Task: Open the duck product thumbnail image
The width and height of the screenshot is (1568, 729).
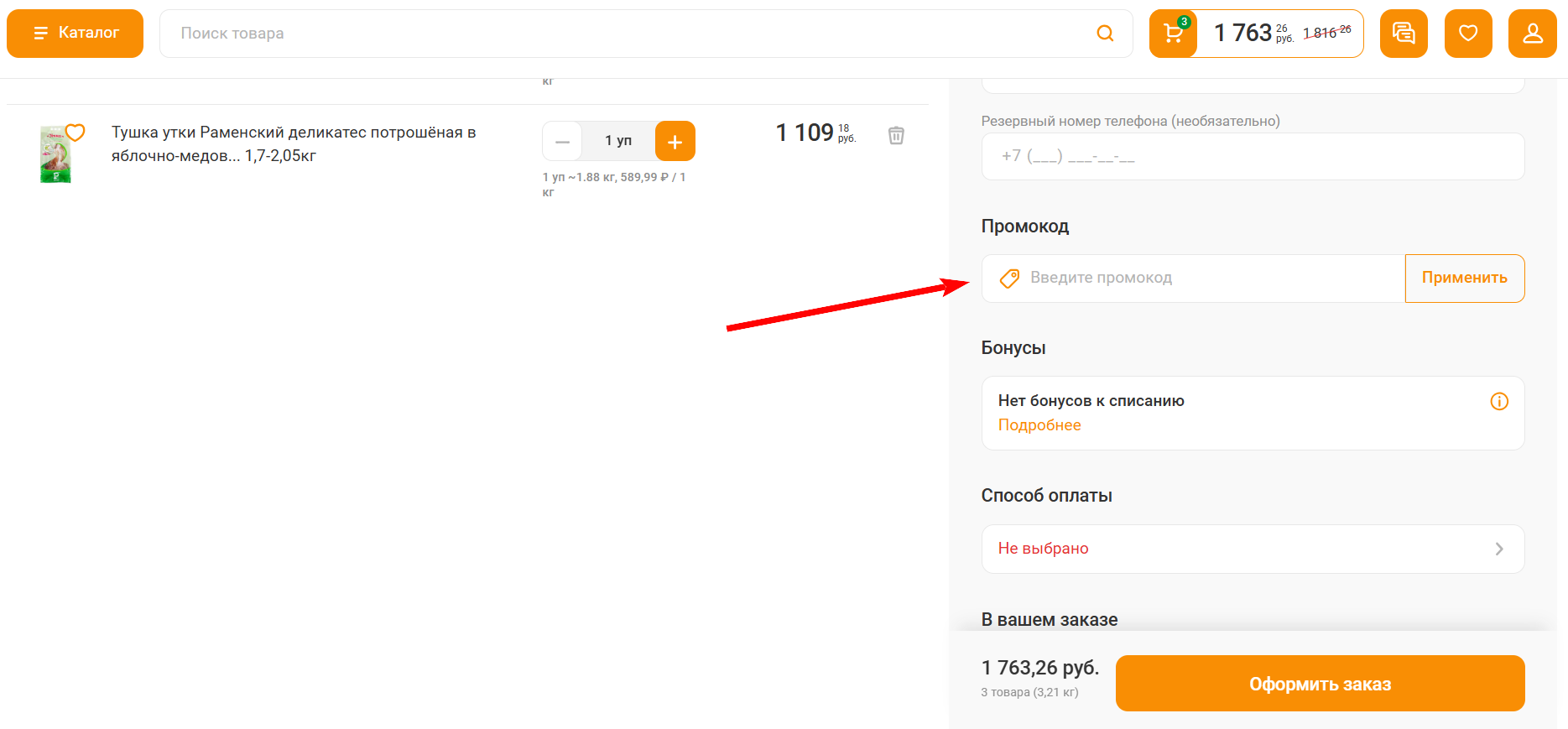Action: pyautogui.click(x=55, y=156)
